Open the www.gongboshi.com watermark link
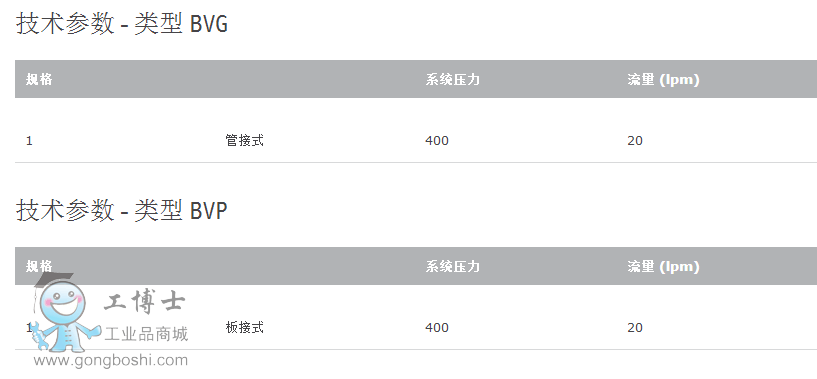Viewport: 817px width, 379px height. (x=110, y=360)
